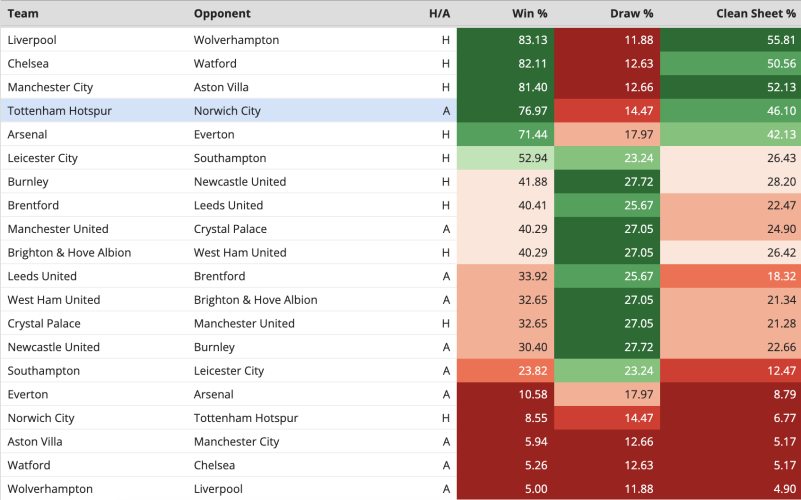Click the Manchester City team name

pos(50,87)
